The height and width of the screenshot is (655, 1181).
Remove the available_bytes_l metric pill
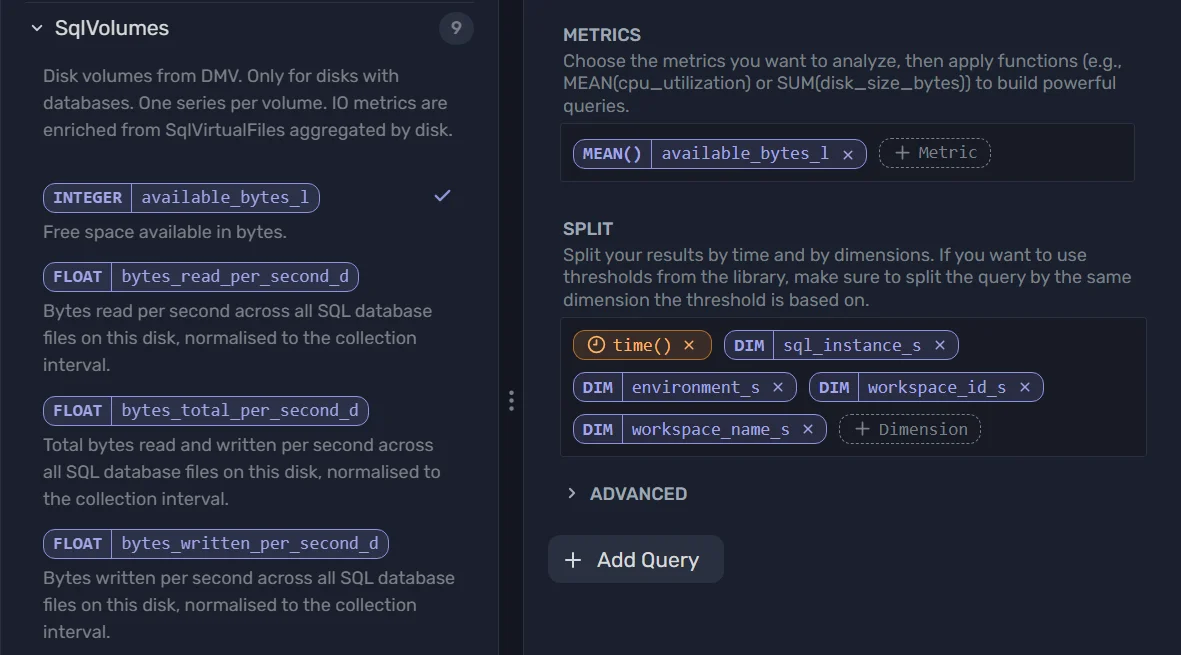[847, 154]
